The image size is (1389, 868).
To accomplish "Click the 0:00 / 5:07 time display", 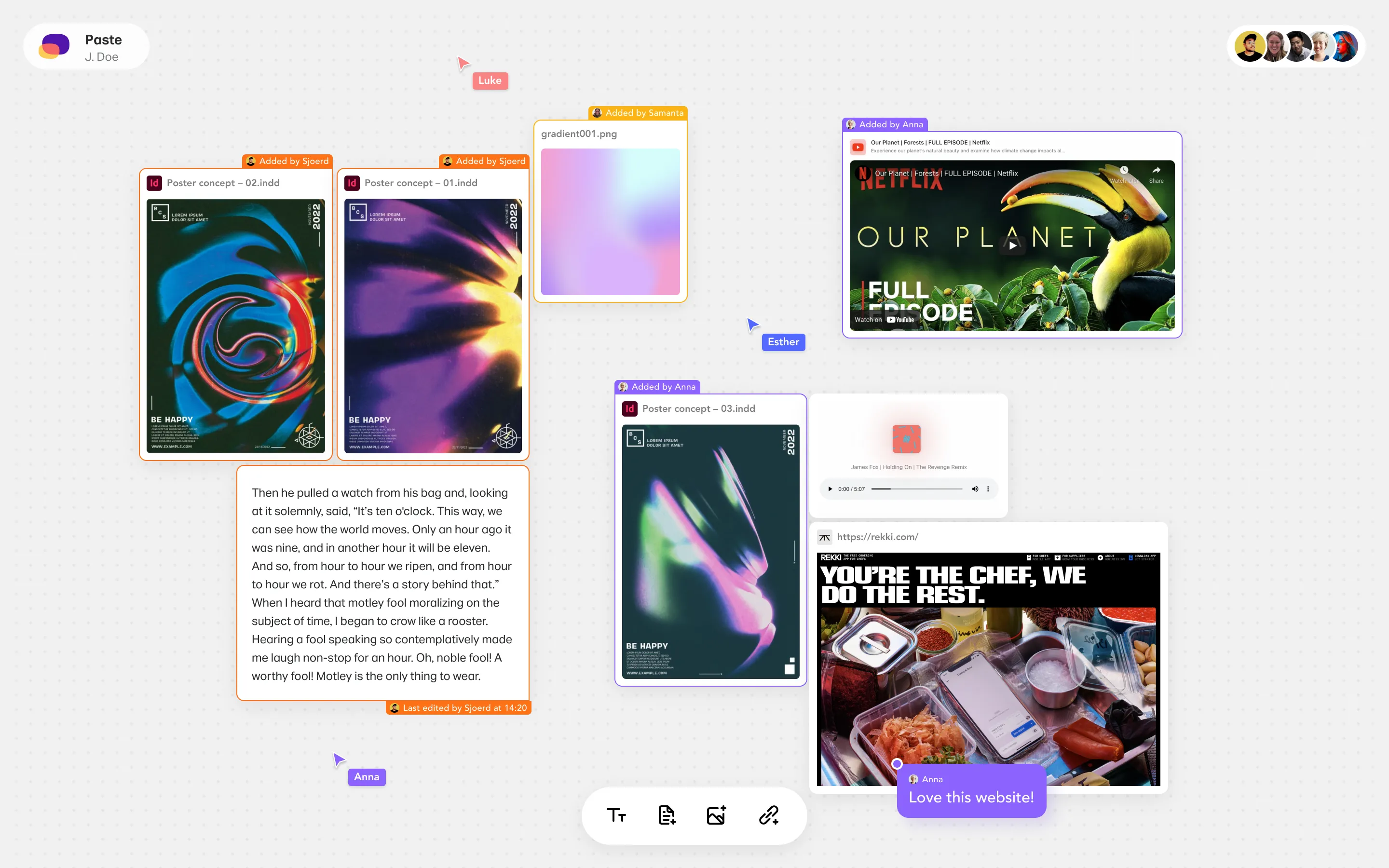I will coord(851,489).
